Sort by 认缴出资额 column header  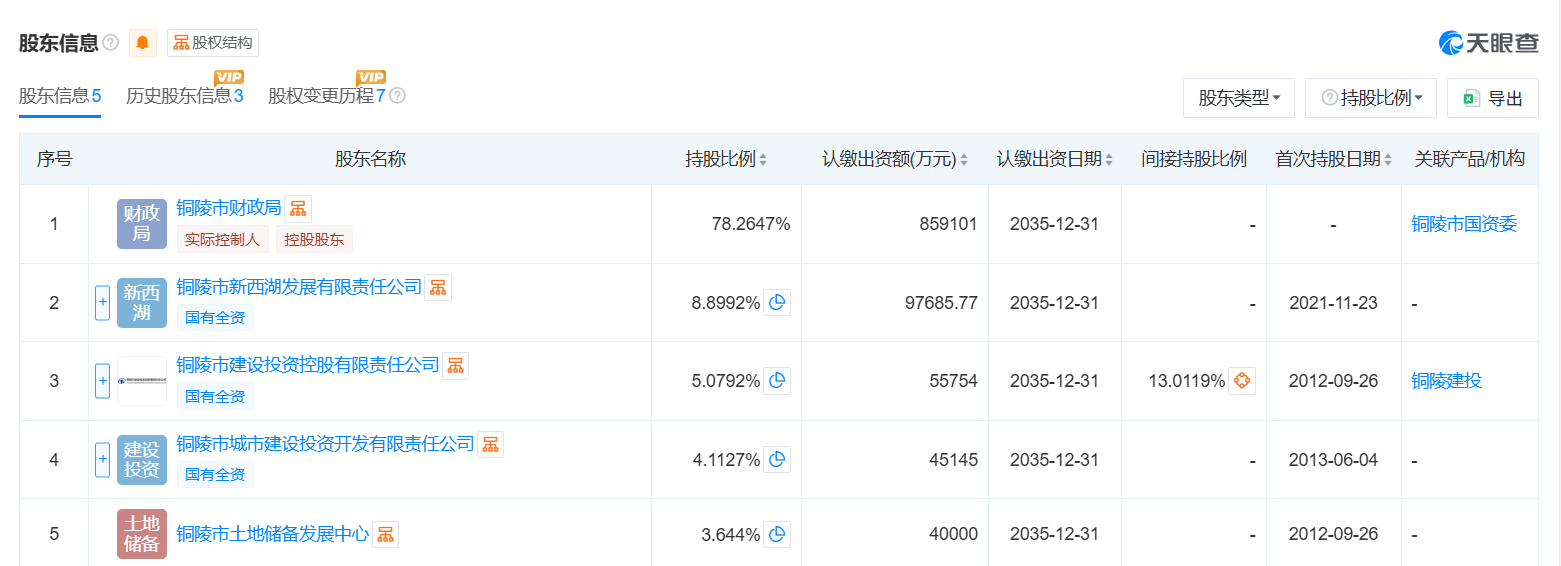coord(895,159)
